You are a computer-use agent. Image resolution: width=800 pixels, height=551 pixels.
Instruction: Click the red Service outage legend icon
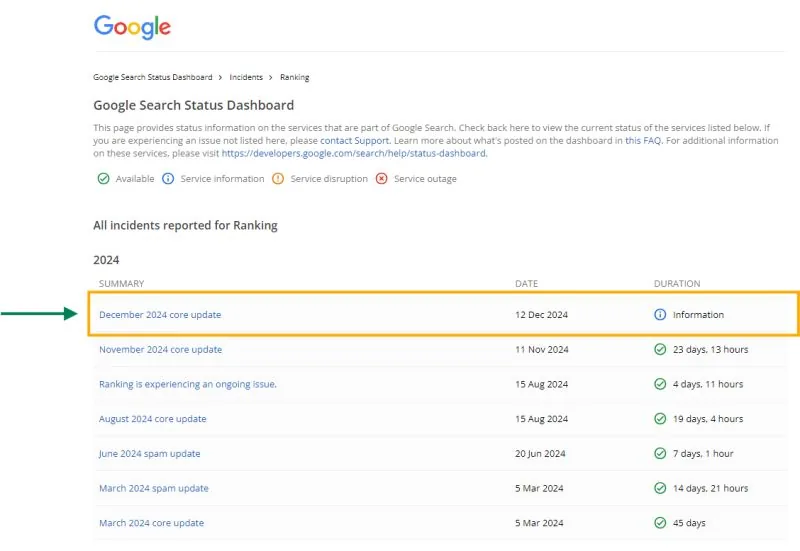click(381, 179)
